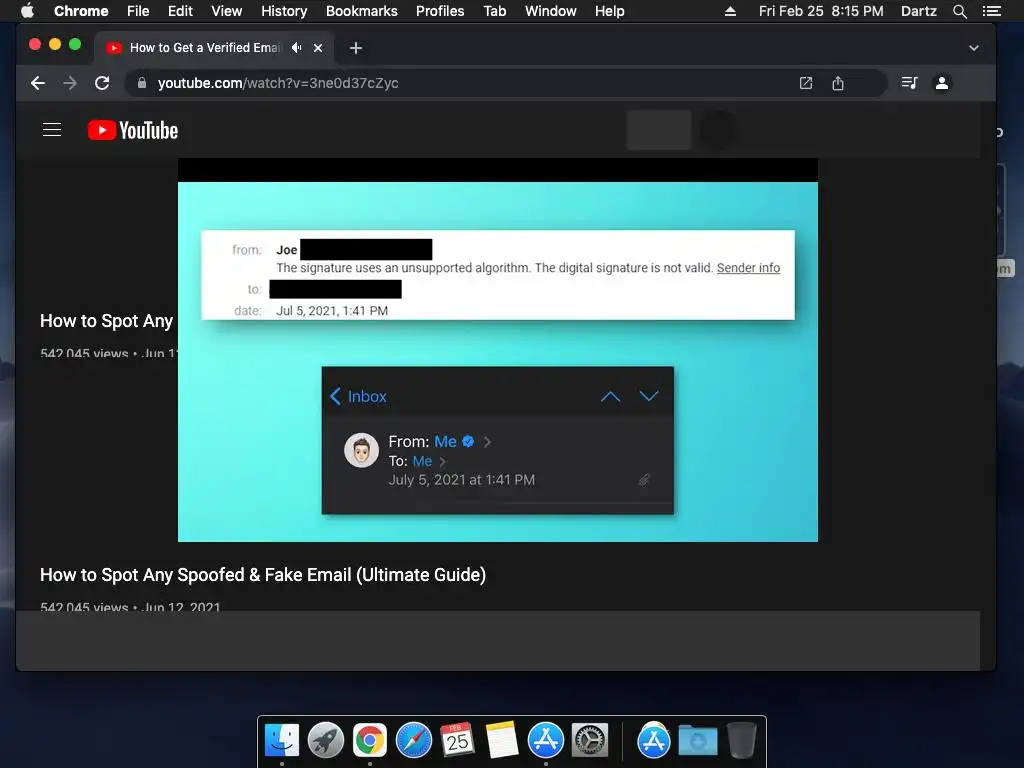
Task: Open System Preferences from the Dock
Action: coord(590,740)
